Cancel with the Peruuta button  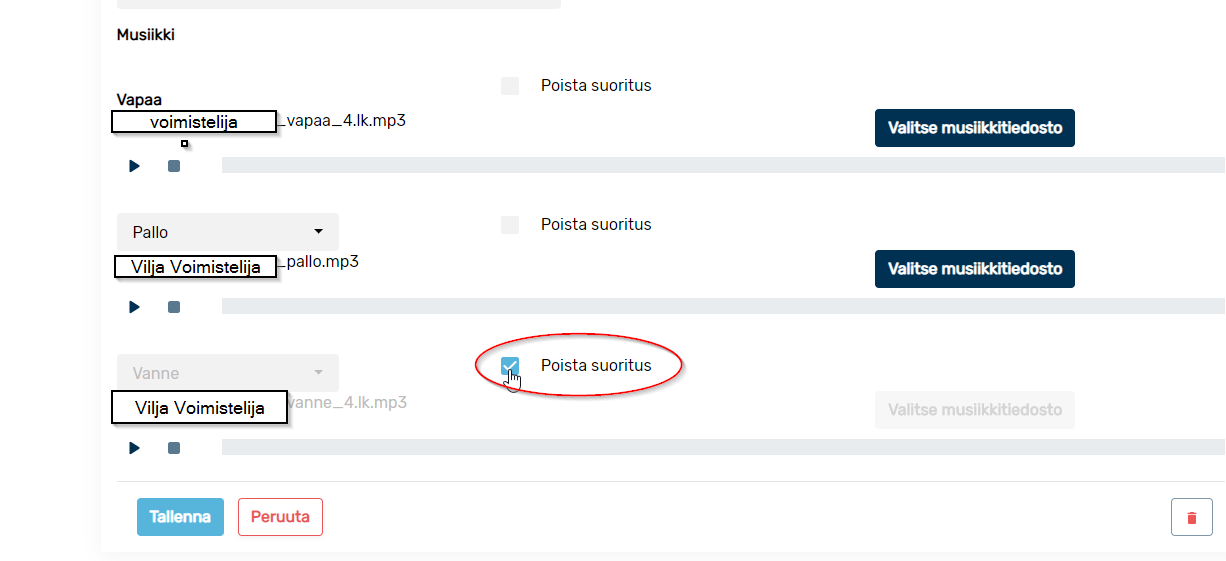point(280,517)
